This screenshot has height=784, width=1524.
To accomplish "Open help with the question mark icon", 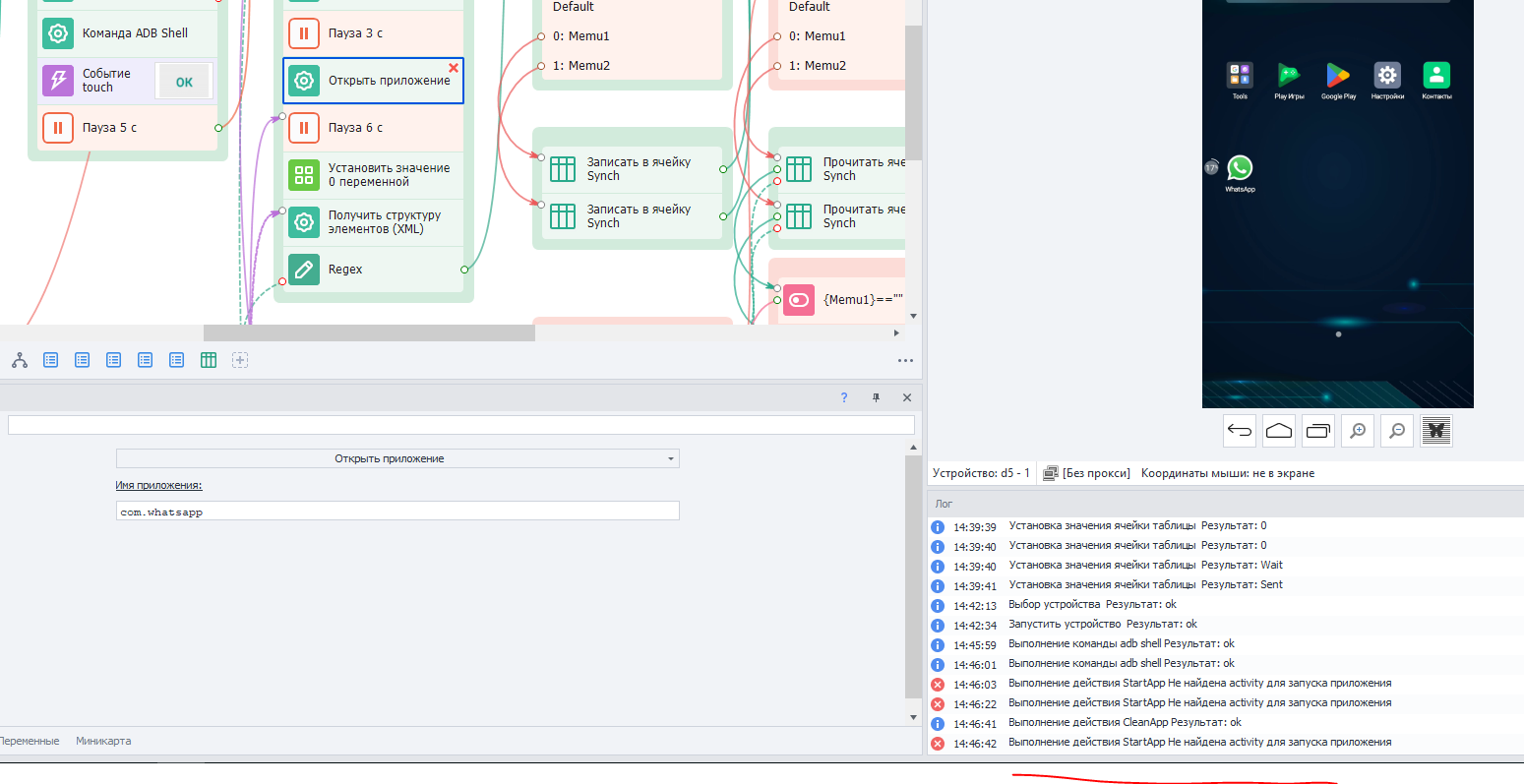I will click(844, 397).
